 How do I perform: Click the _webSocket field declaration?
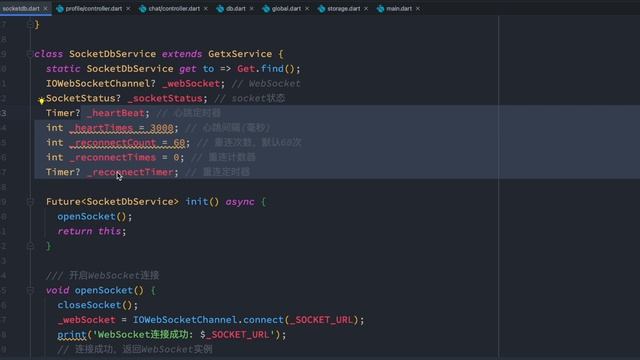tap(191, 83)
